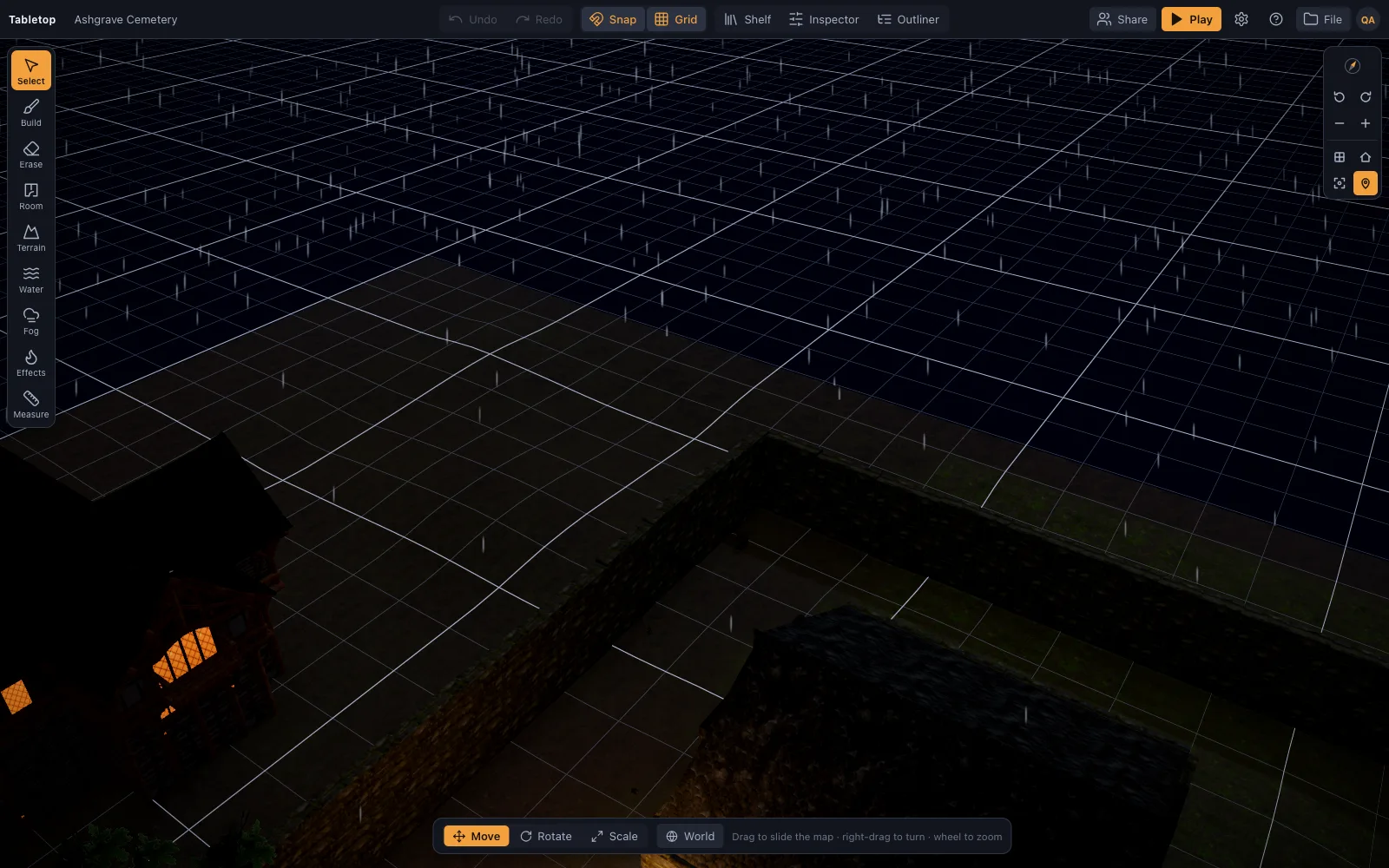Select Rotate transform mode
1389x868 pixels.
click(546, 836)
